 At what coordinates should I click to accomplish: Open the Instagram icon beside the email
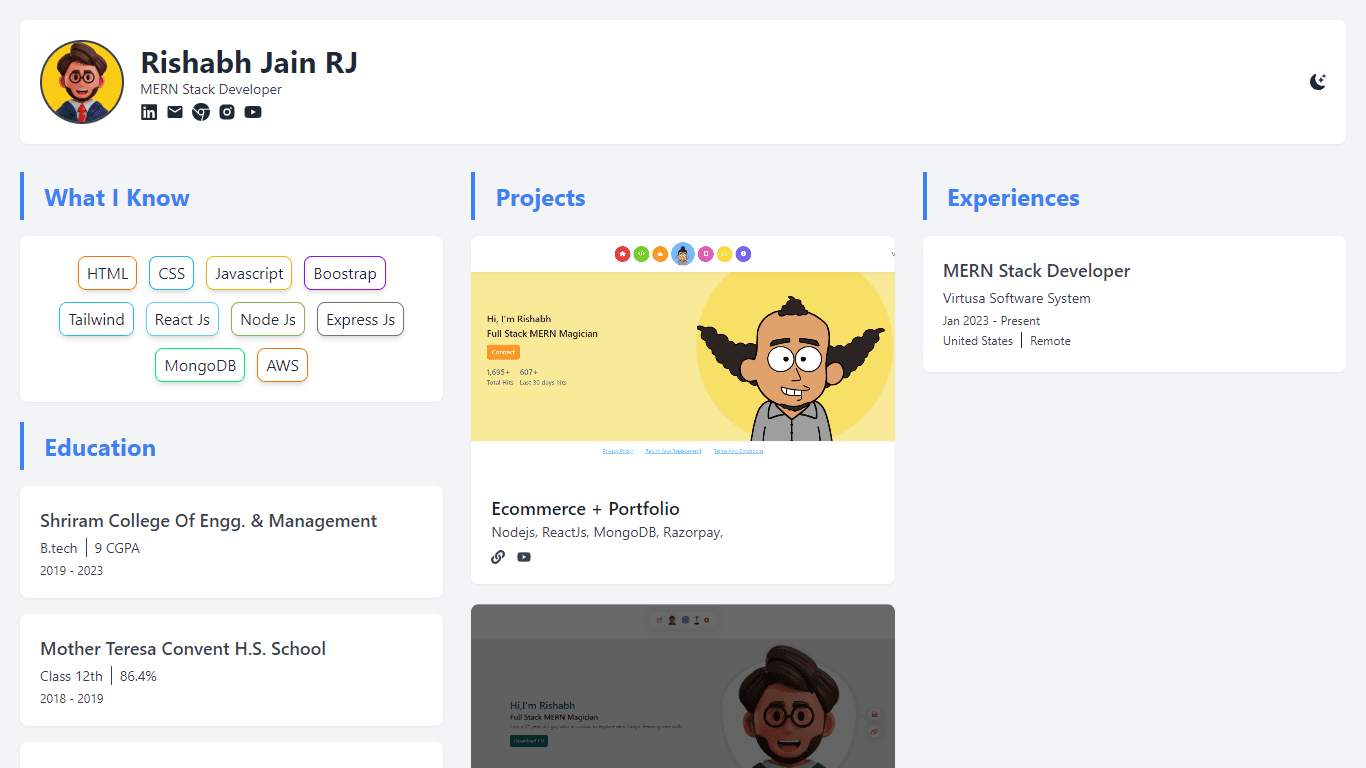[x=226, y=112]
